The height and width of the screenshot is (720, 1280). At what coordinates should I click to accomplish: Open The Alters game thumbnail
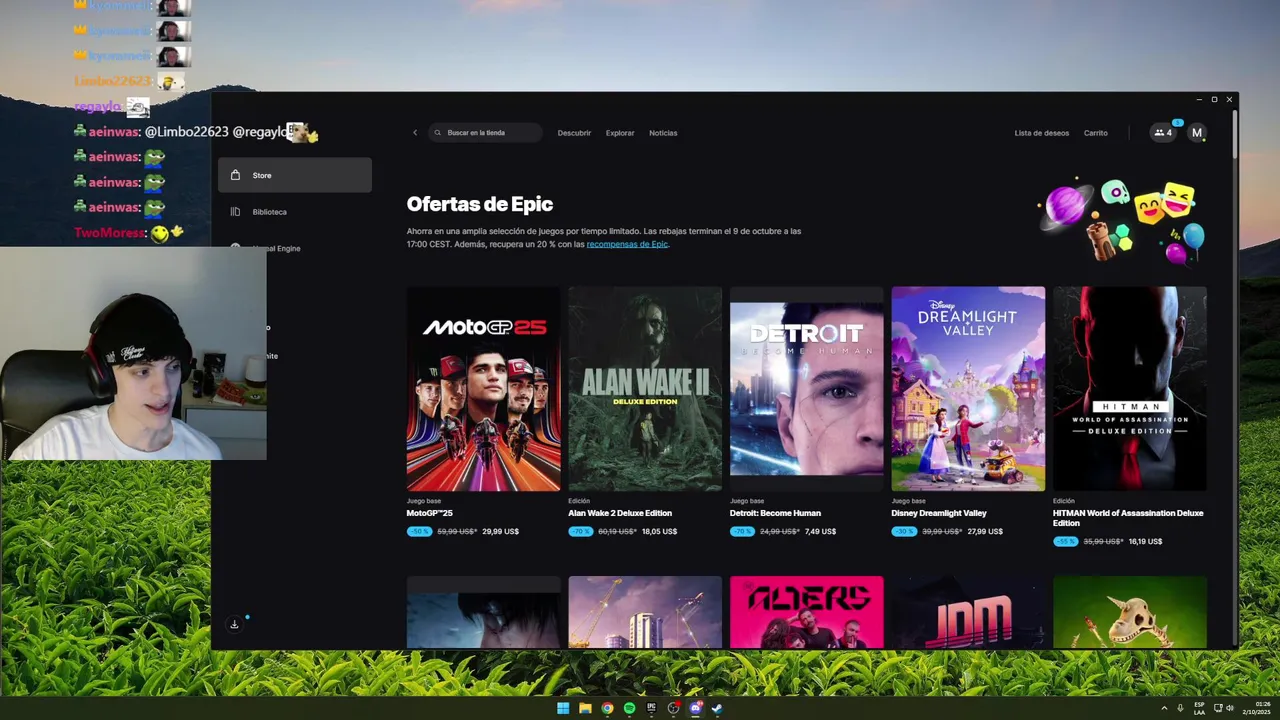(807, 612)
